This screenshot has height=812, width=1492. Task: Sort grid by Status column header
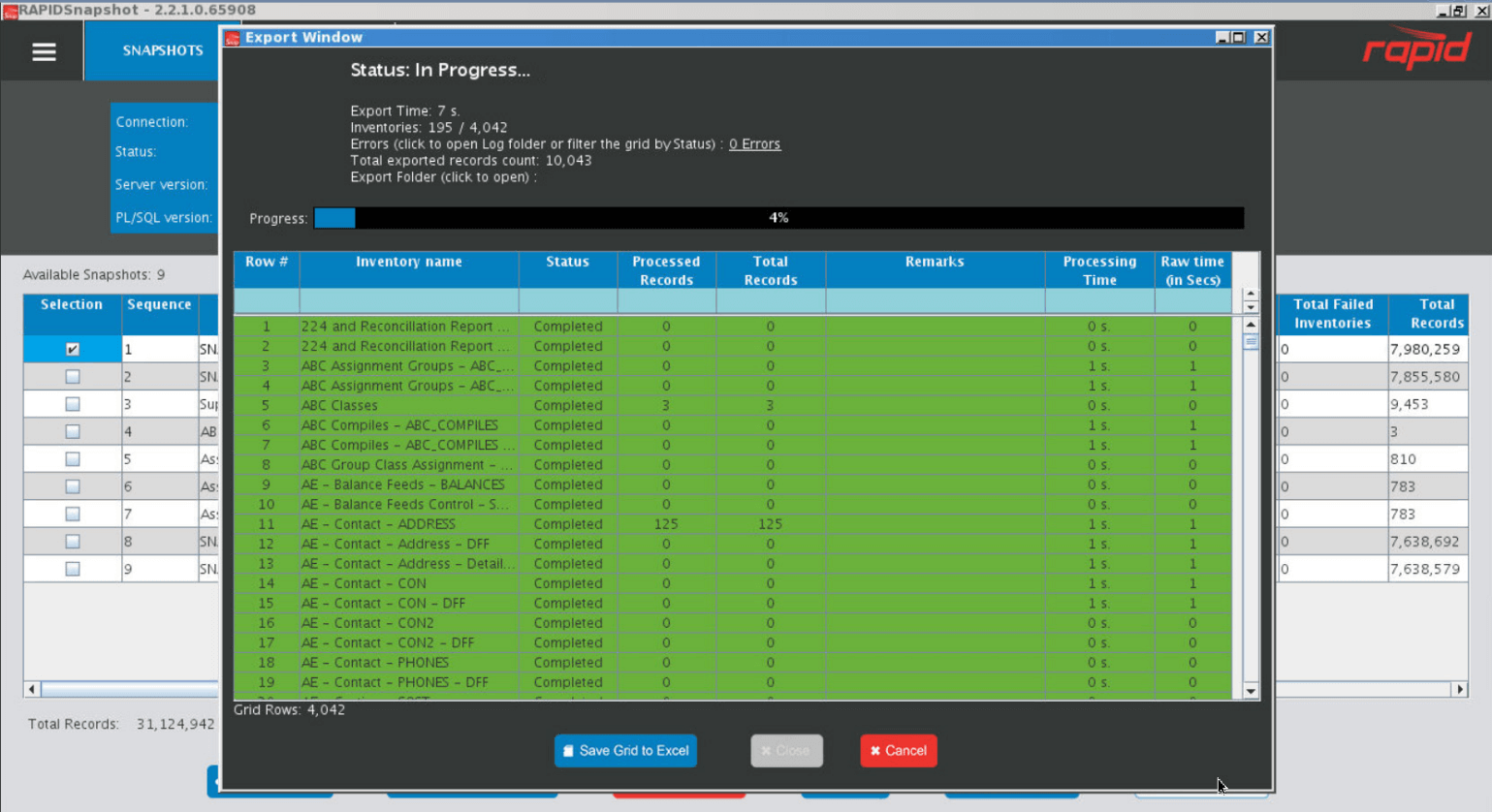click(x=567, y=270)
